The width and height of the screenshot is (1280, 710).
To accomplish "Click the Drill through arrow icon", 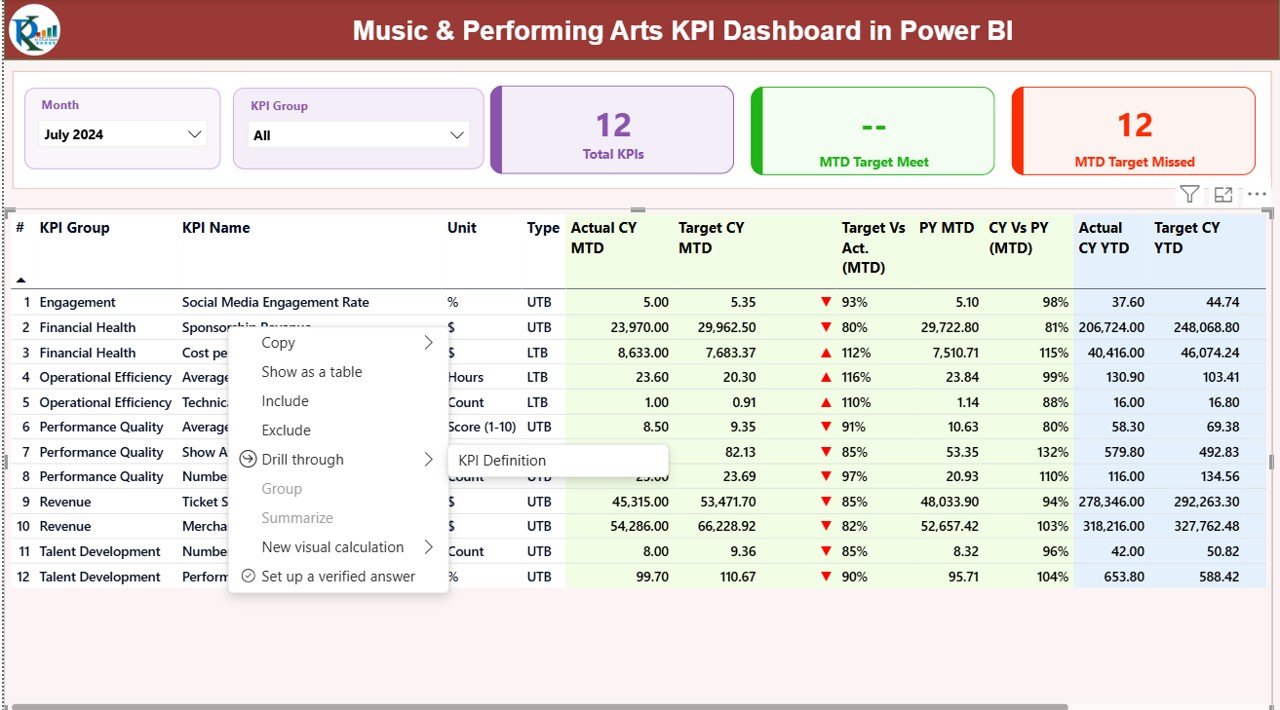I will click(429, 459).
